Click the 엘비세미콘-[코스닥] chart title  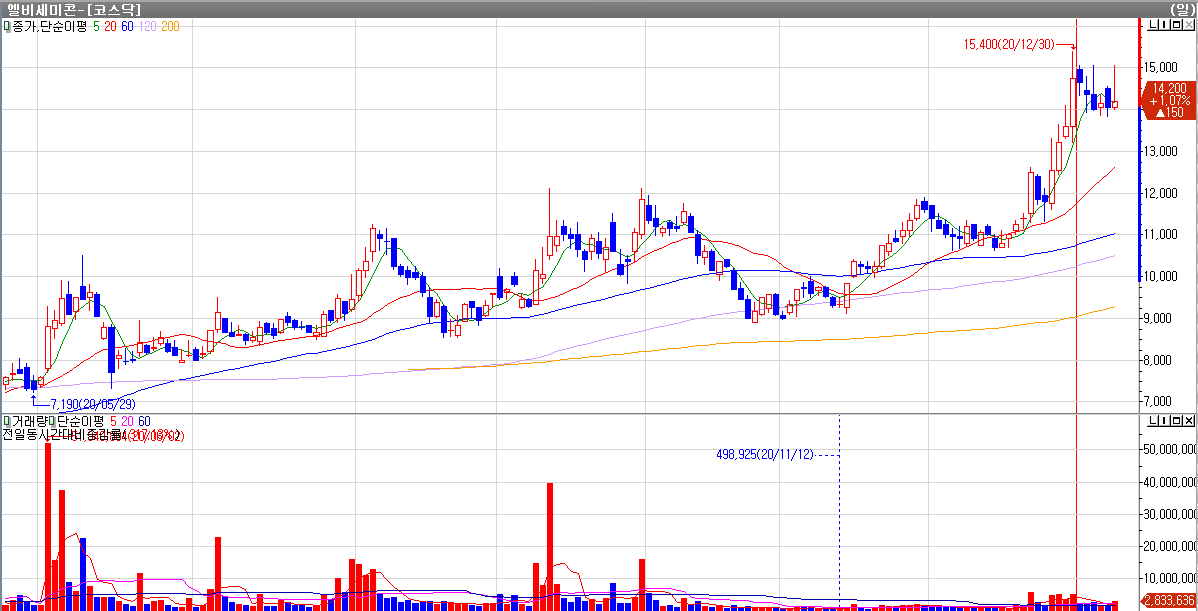[x=74, y=9]
